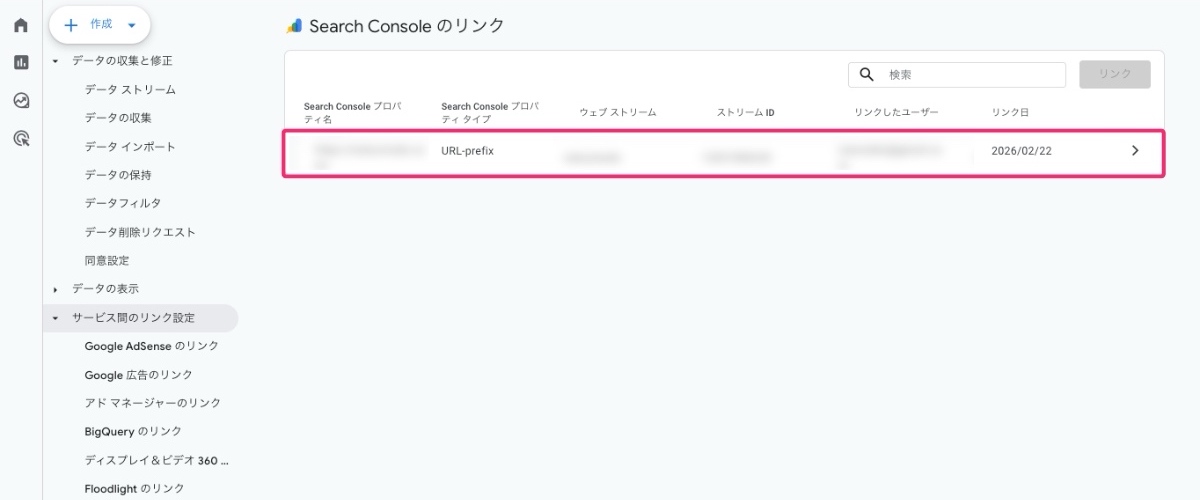1200x500 pixels.
Task: Open the Home icon in left rail
Action: pos(21,25)
